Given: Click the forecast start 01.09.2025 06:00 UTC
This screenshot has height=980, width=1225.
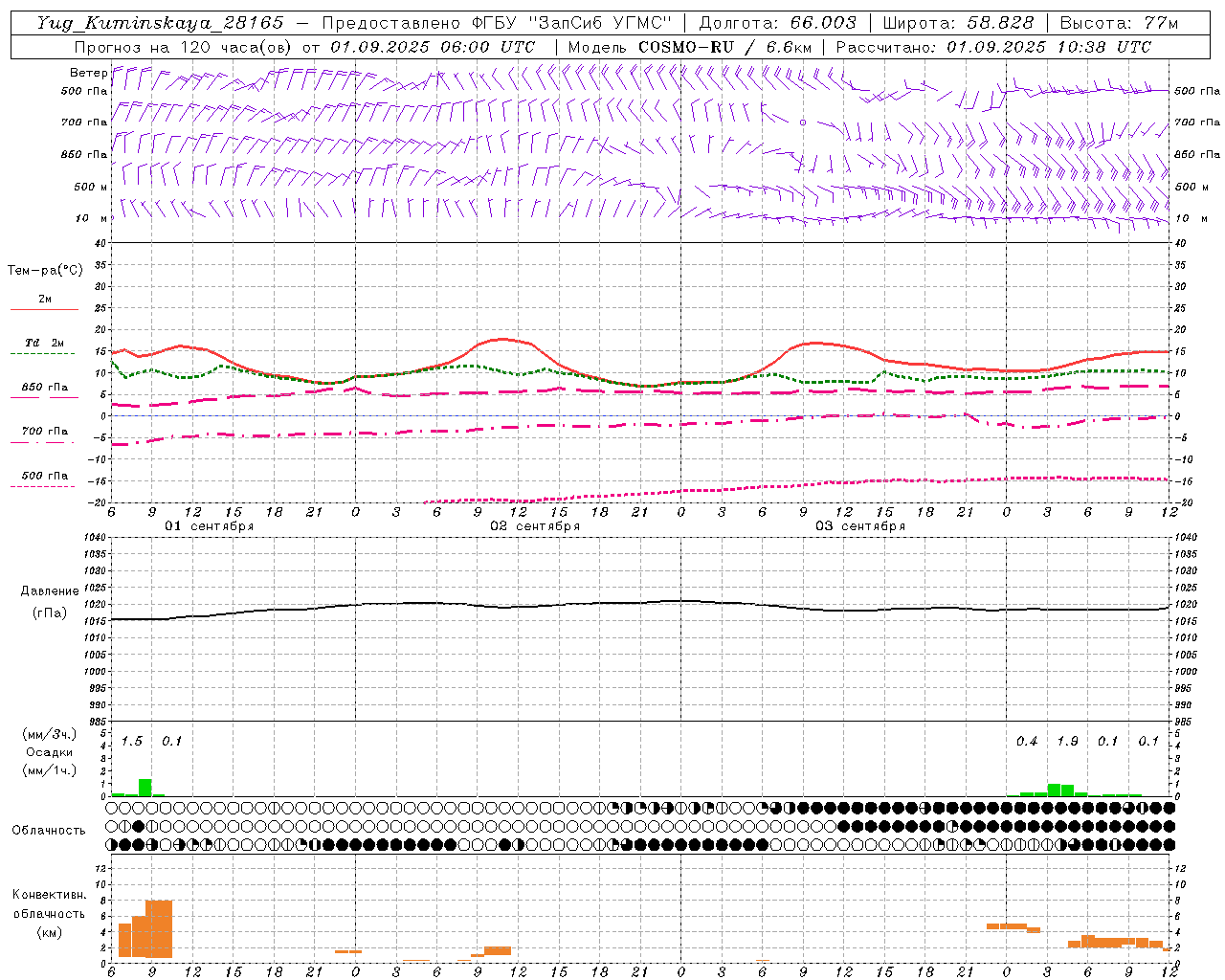Looking at the screenshot, I should coord(433,47).
